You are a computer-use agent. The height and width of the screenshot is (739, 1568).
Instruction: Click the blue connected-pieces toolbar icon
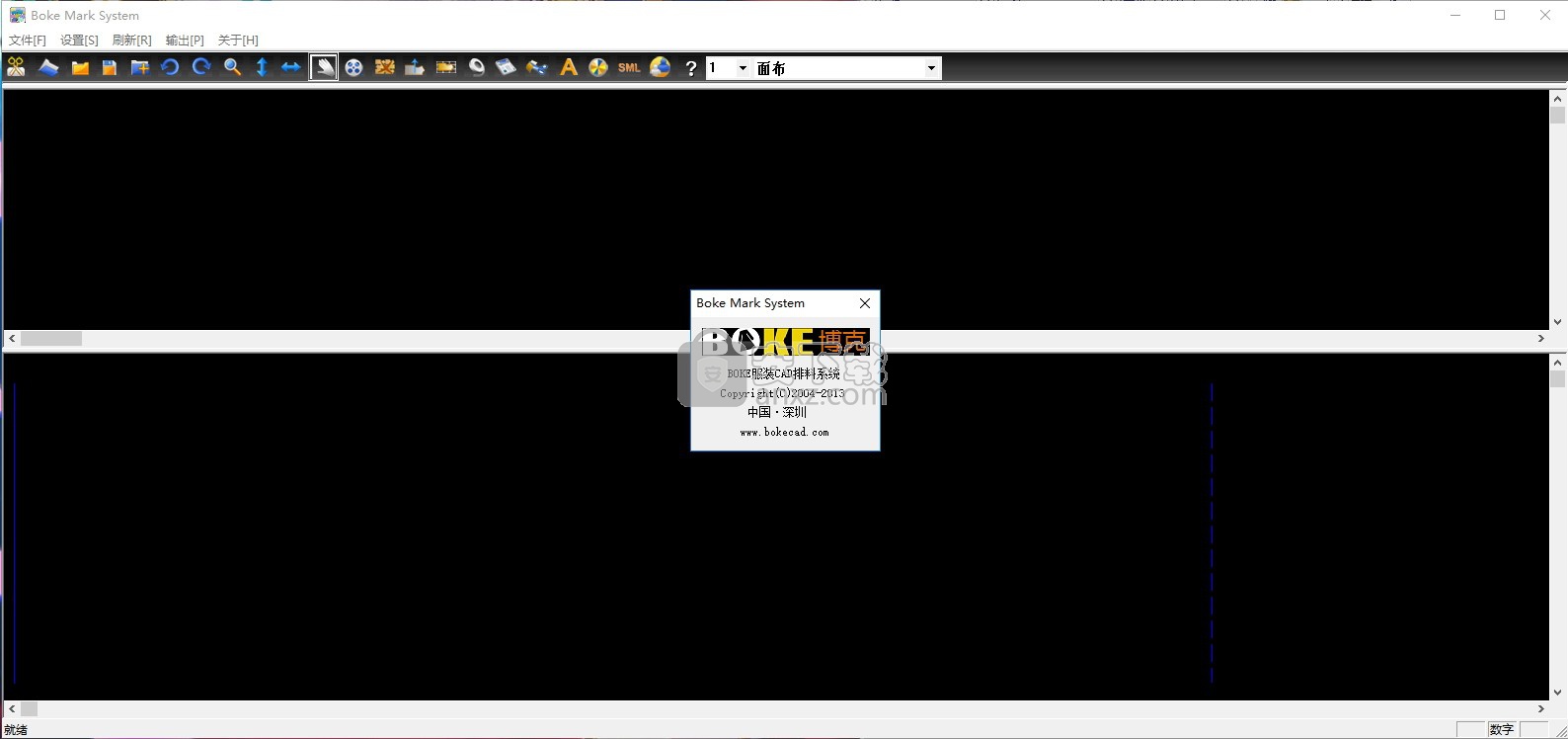[x=537, y=67]
